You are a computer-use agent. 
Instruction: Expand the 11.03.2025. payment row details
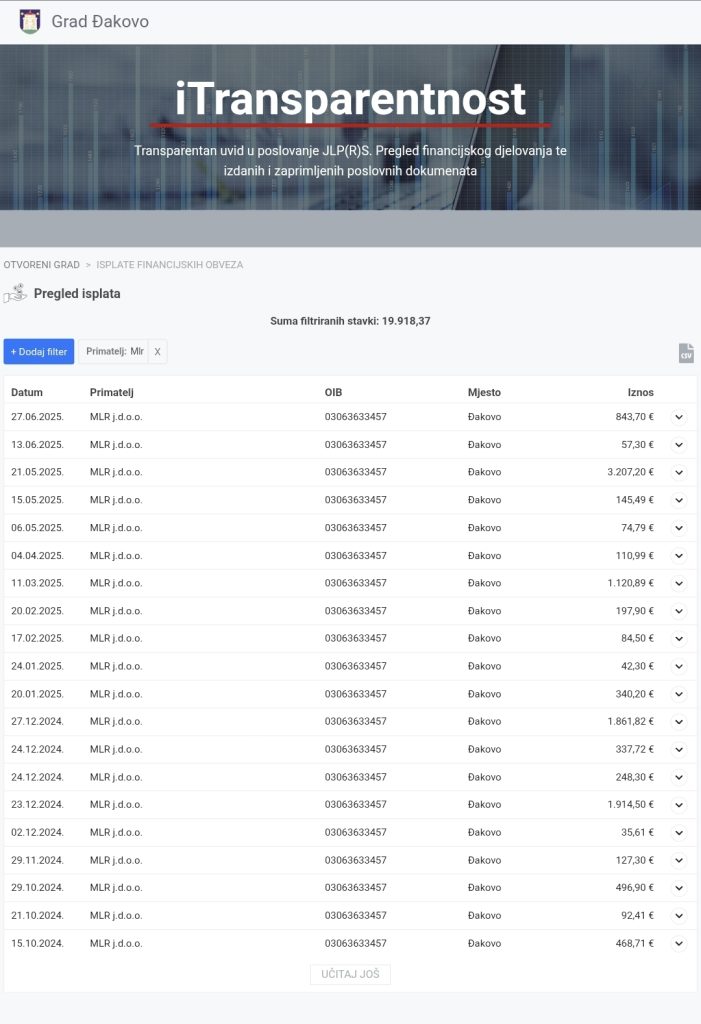click(x=679, y=583)
